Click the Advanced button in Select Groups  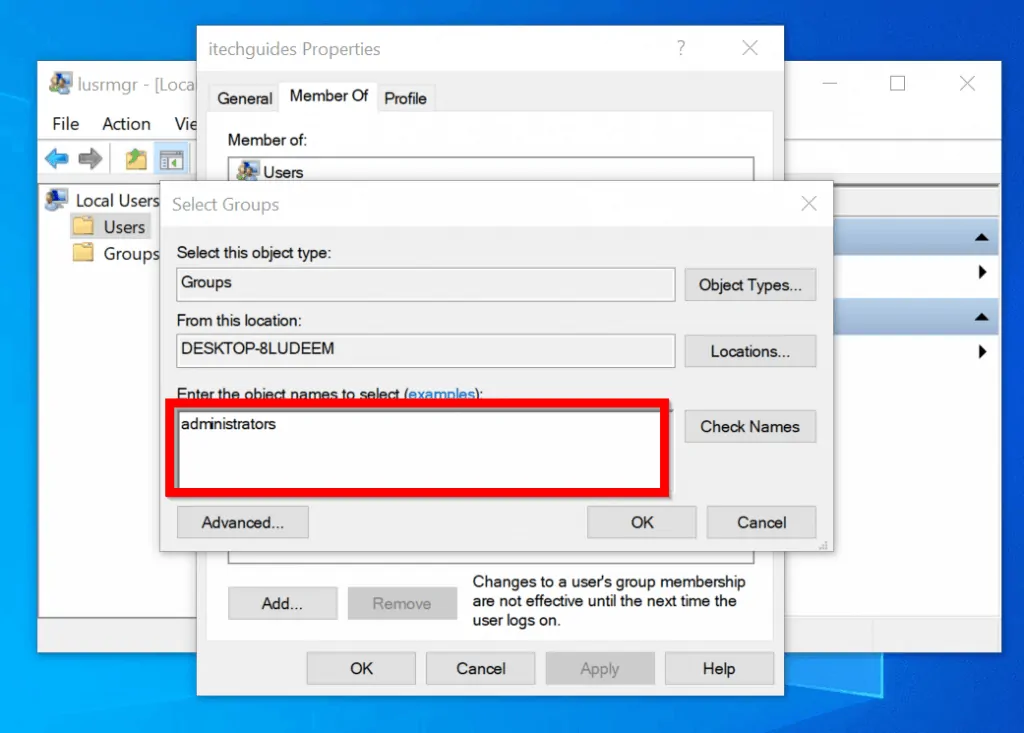242,522
